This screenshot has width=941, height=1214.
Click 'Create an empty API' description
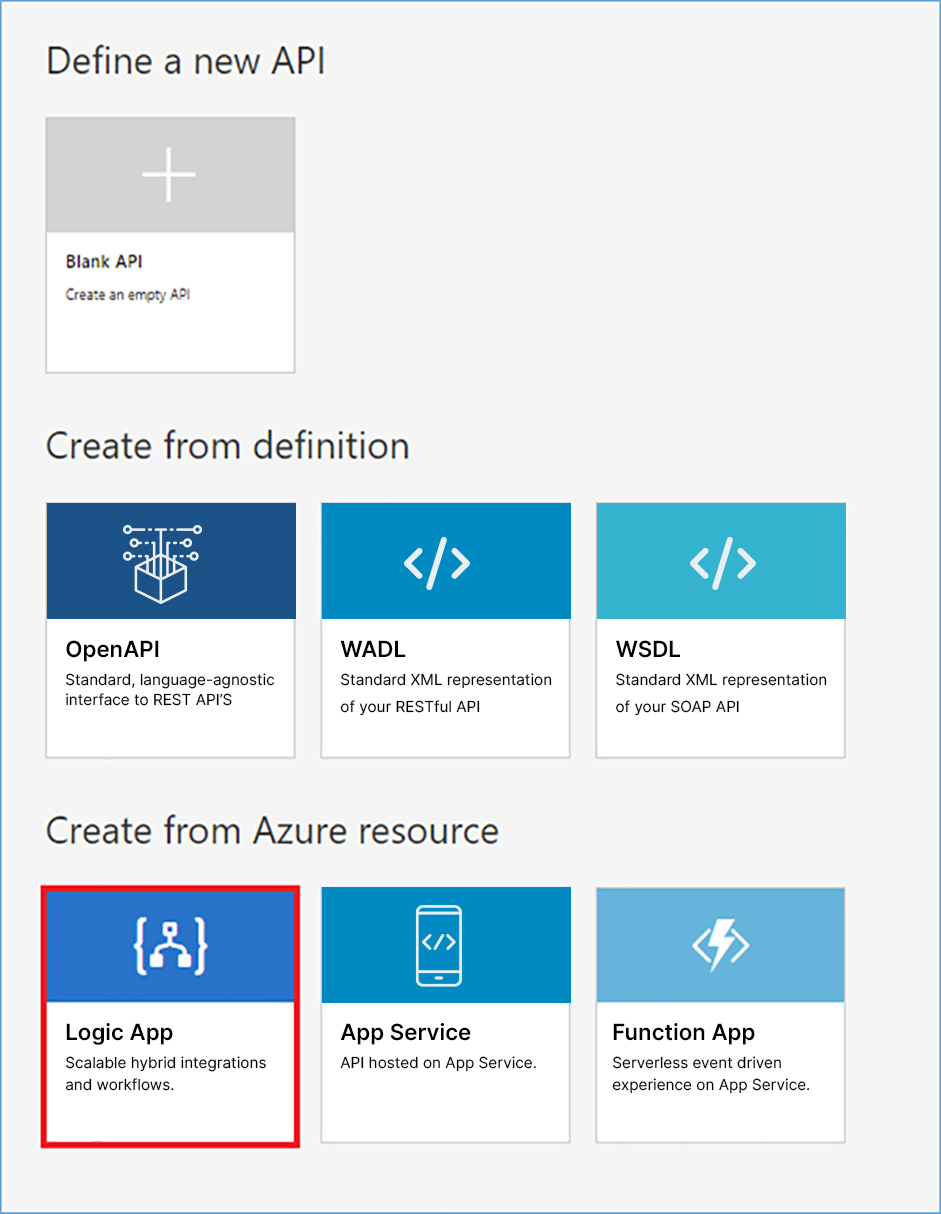click(x=127, y=295)
